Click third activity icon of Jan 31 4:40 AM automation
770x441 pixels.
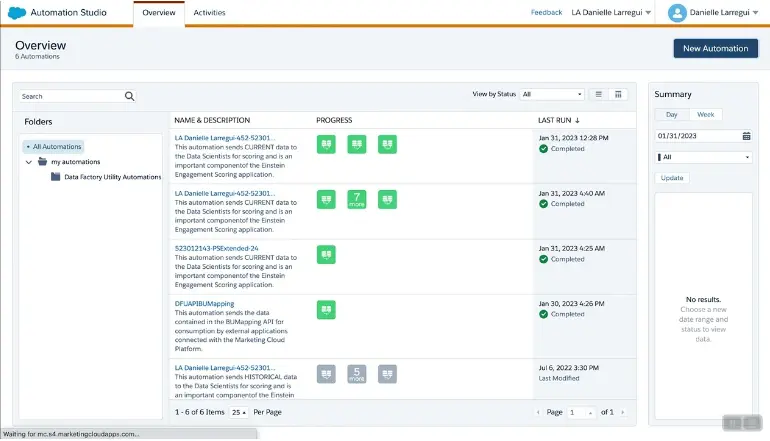(x=387, y=199)
